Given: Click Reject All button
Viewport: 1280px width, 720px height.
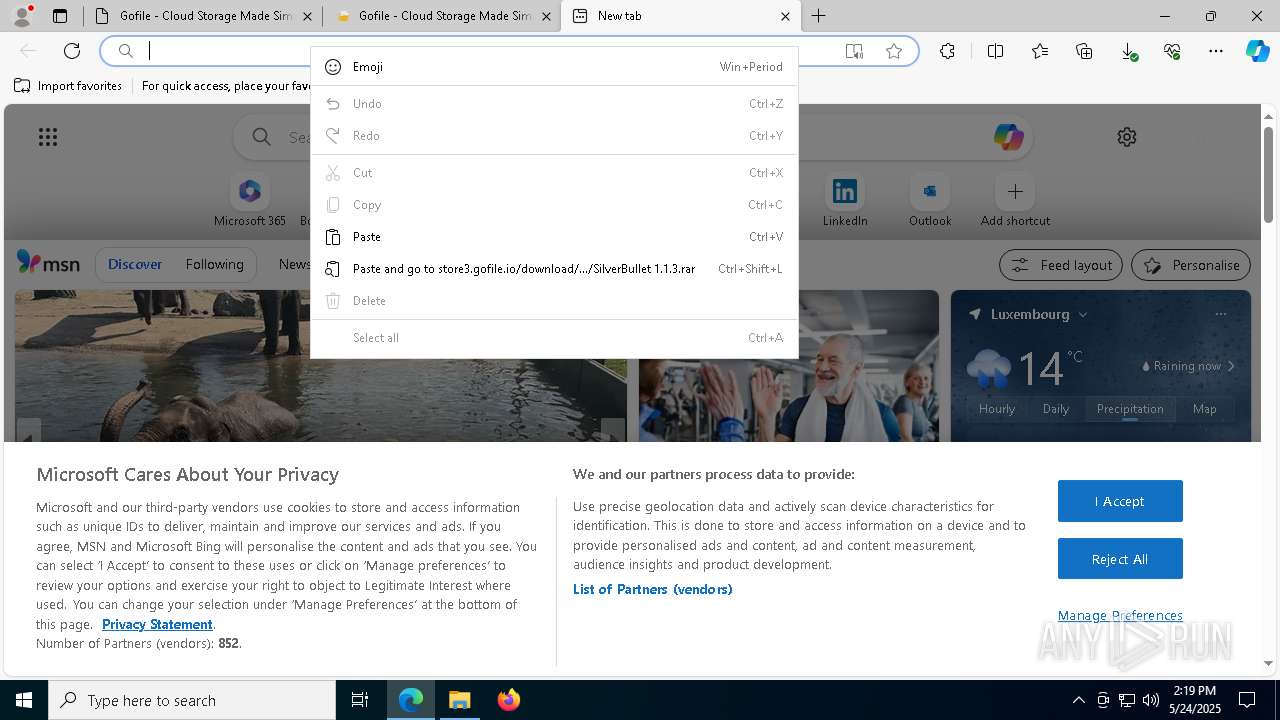Looking at the screenshot, I should coord(1120,559).
